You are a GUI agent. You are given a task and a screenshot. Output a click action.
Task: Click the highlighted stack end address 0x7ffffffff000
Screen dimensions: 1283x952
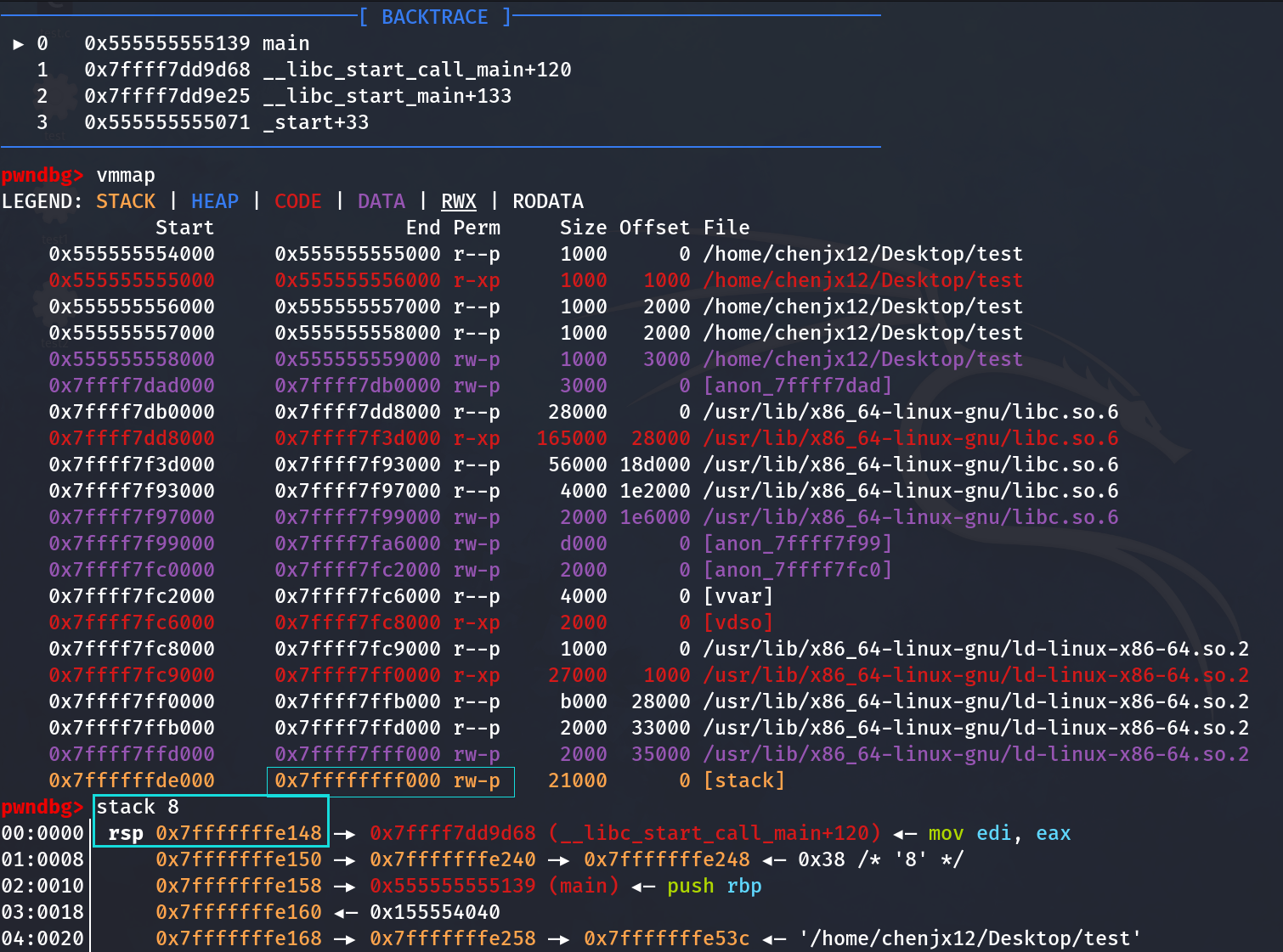(358, 780)
